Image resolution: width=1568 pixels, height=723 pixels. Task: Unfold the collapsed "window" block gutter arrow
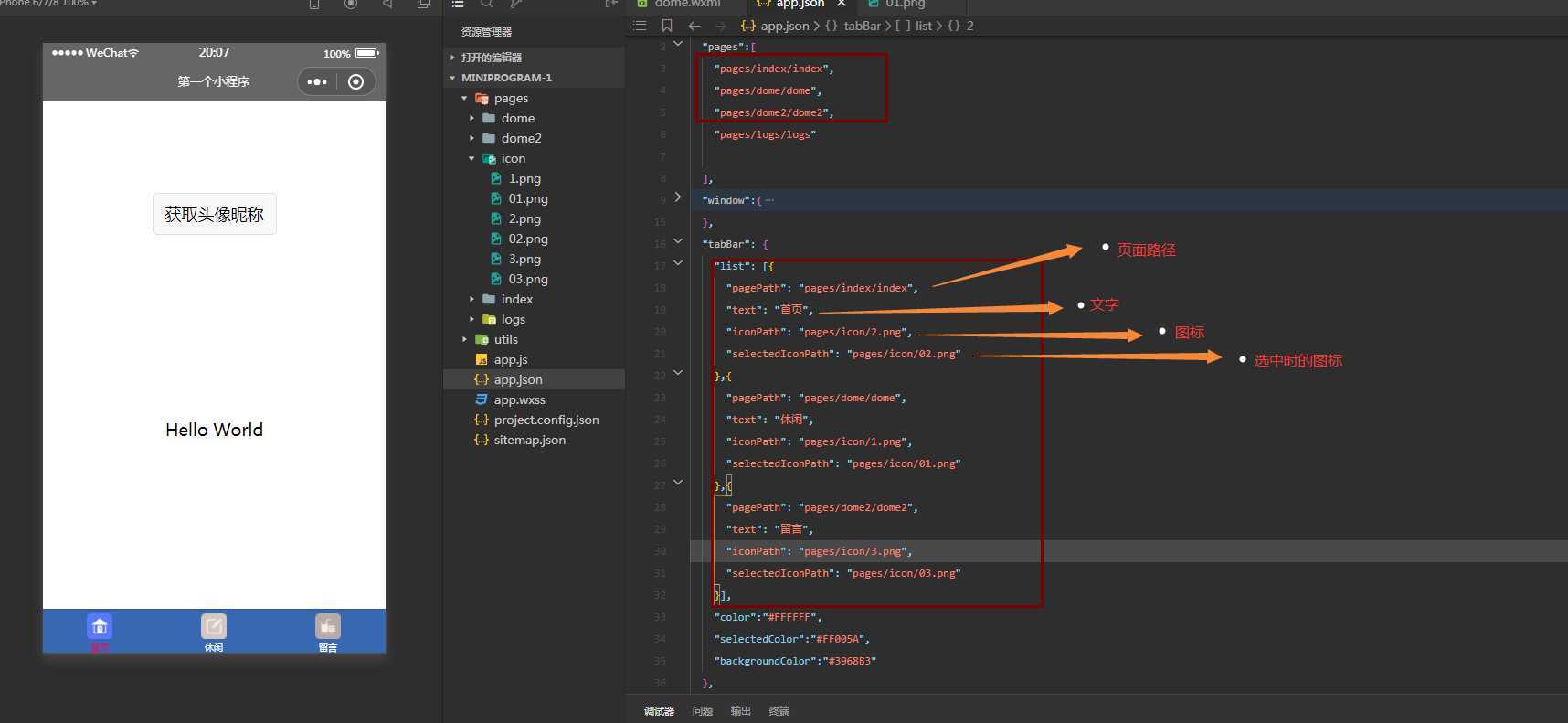(x=678, y=197)
